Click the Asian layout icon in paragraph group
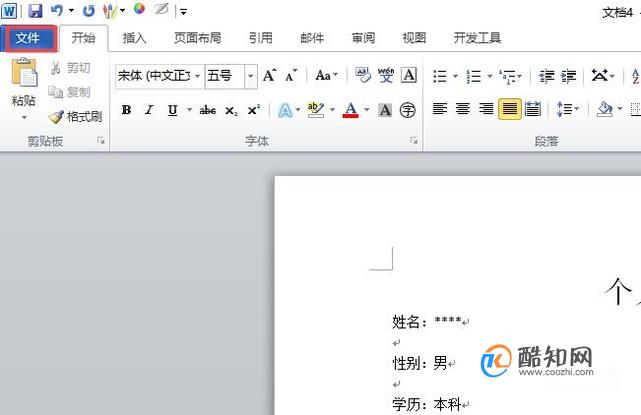The width and height of the screenshot is (641, 415). pyautogui.click(x=600, y=76)
